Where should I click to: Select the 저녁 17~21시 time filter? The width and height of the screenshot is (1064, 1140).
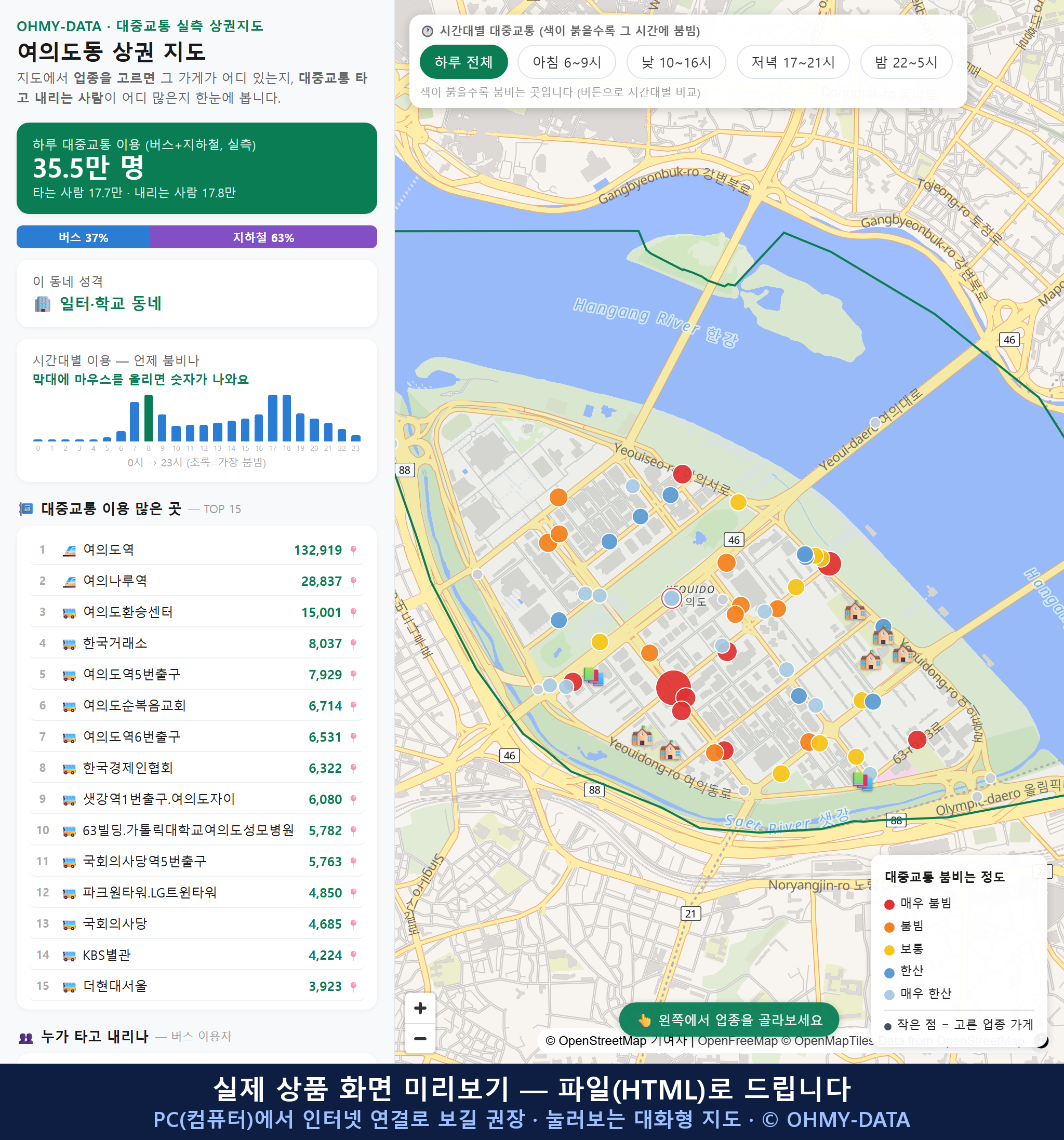793,62
